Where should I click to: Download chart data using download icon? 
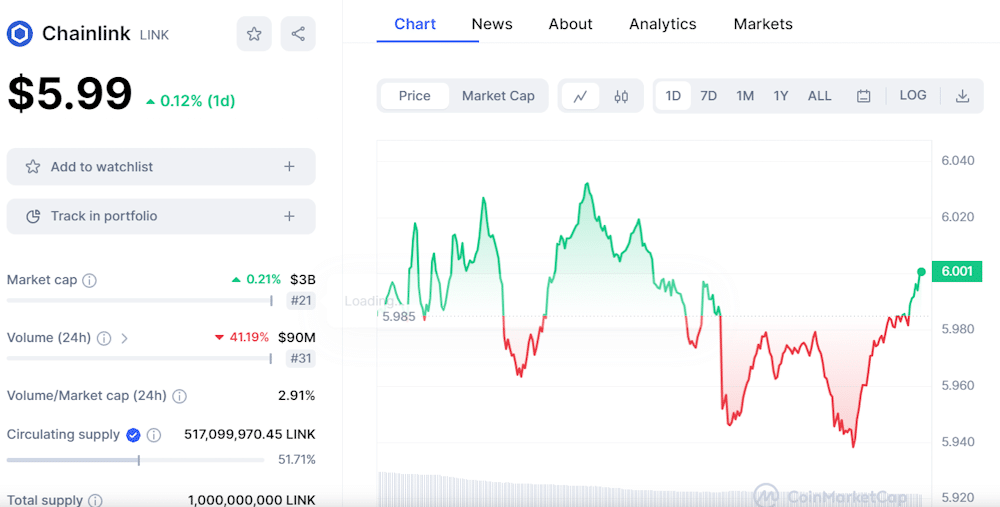pos(962,96)
